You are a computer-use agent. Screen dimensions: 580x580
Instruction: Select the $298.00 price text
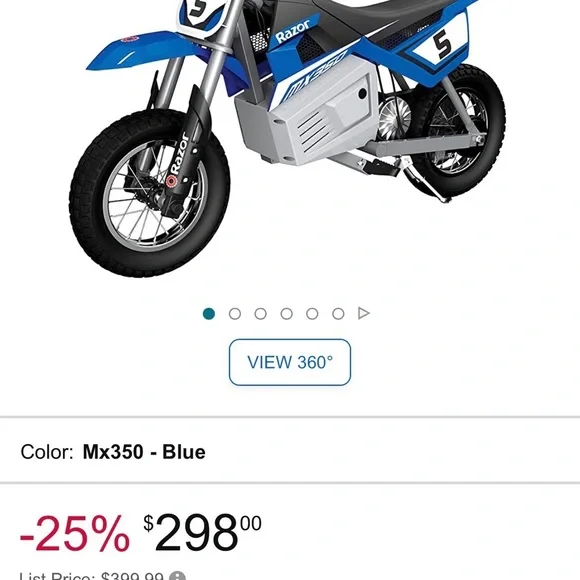pyautogui.click(x=202, y=532)
